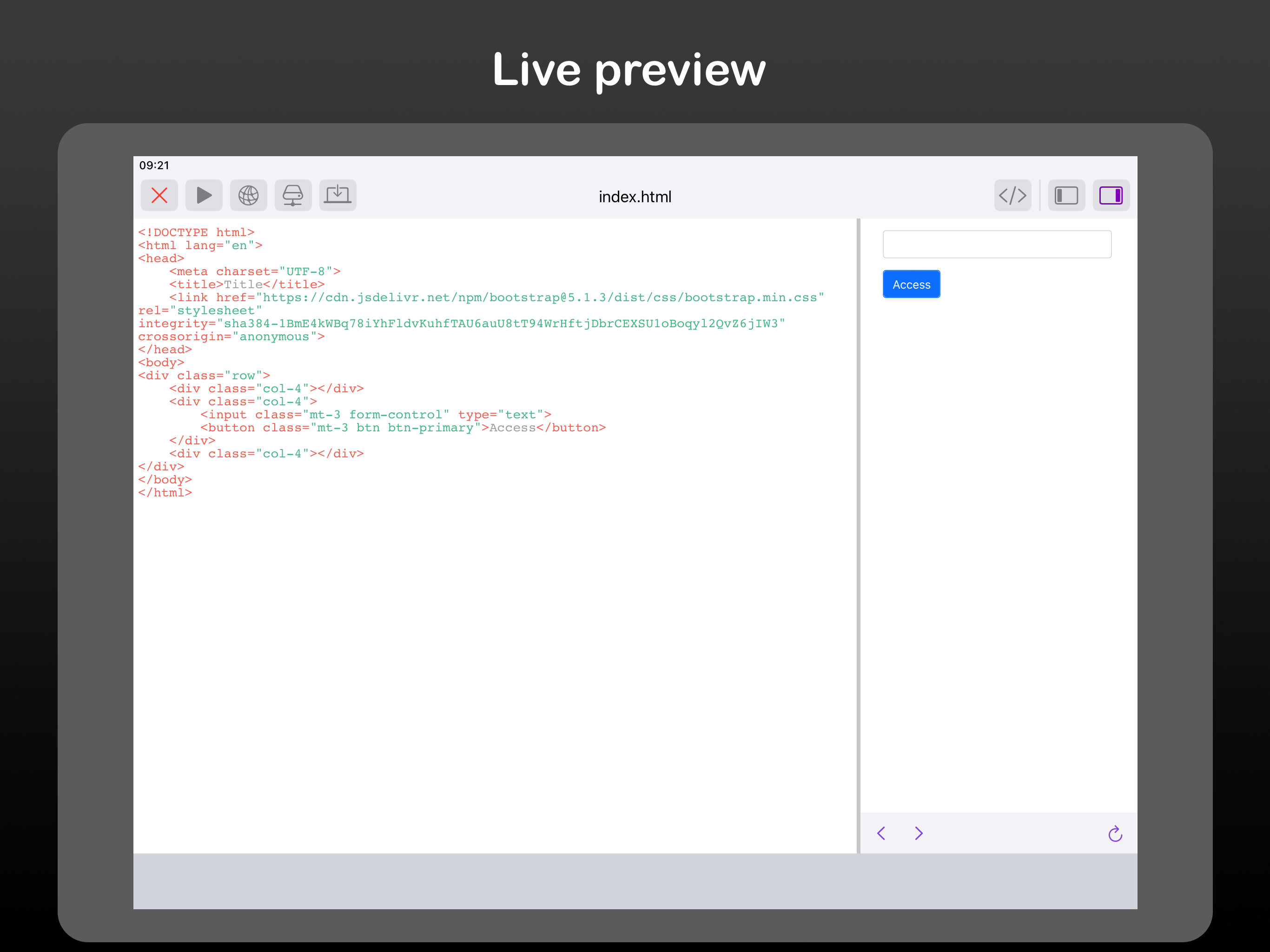This screenshot has width=1270, height=952.
Task: Tap the gray bar below the editor
Action: pos(635,881)
